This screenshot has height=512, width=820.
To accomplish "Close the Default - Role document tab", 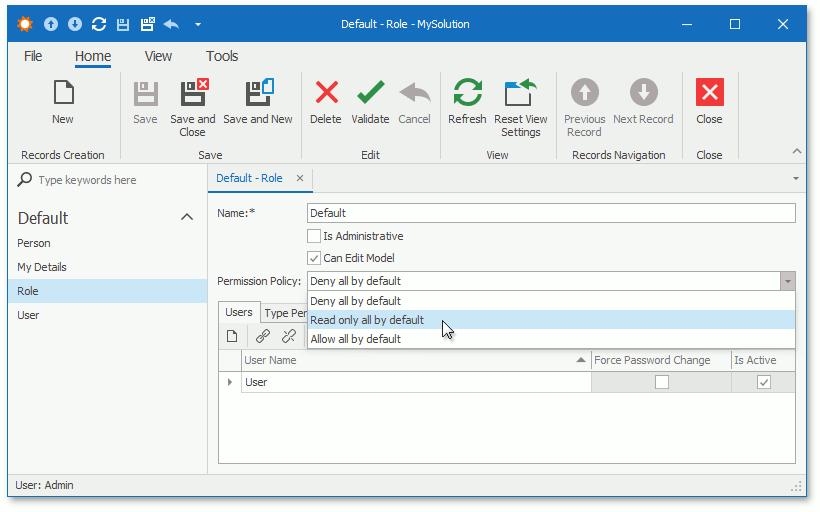I will pos(300,178).
